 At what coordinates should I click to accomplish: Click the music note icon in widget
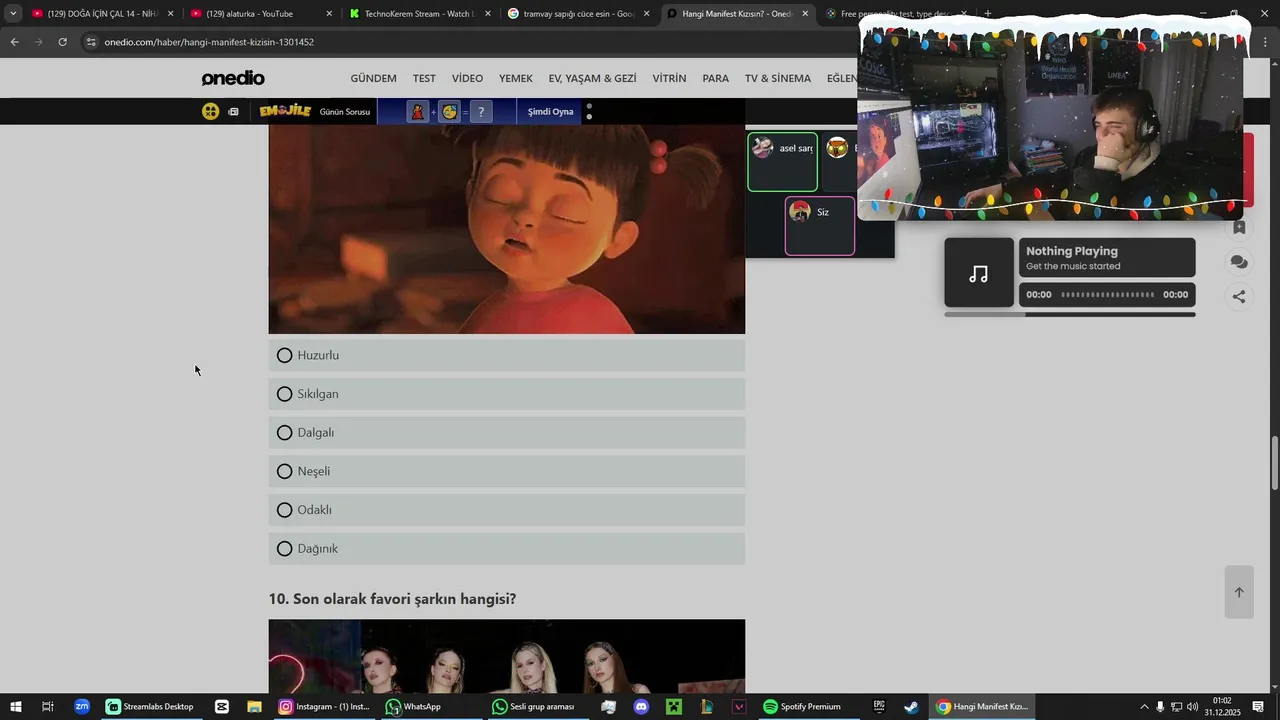tap(979, 273)
